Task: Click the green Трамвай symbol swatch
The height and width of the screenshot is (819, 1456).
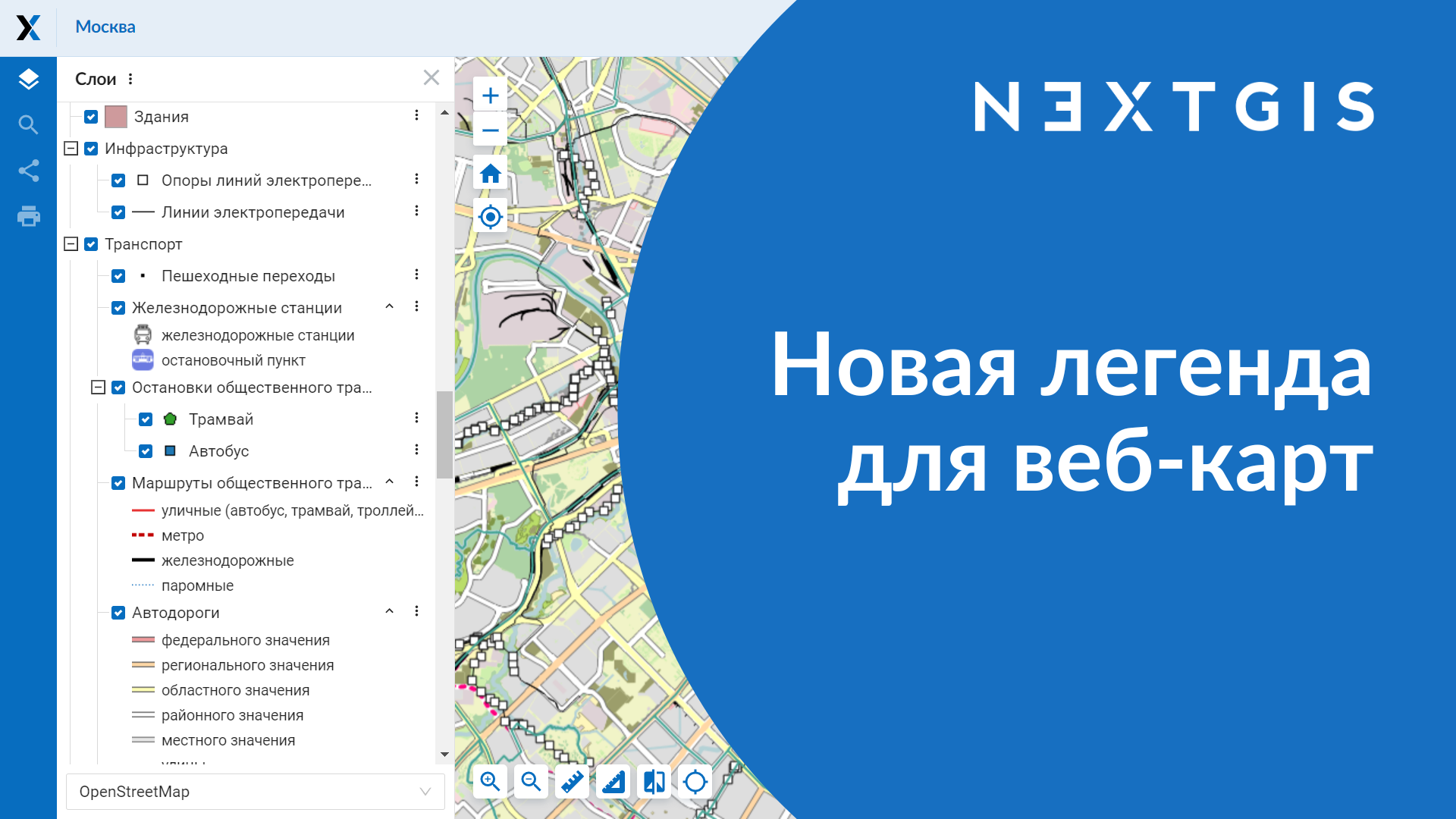Action: pyautogui.click(x=170, y=419)
